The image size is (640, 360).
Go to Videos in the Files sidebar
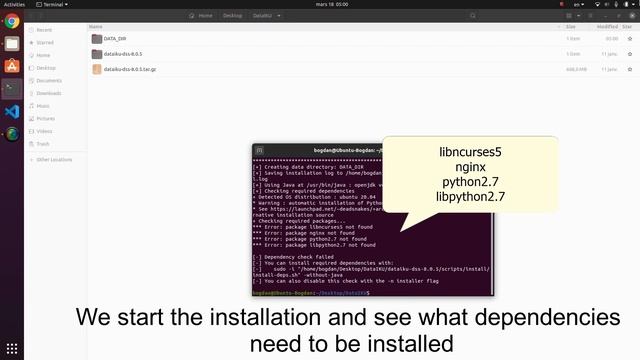[44, 131]
